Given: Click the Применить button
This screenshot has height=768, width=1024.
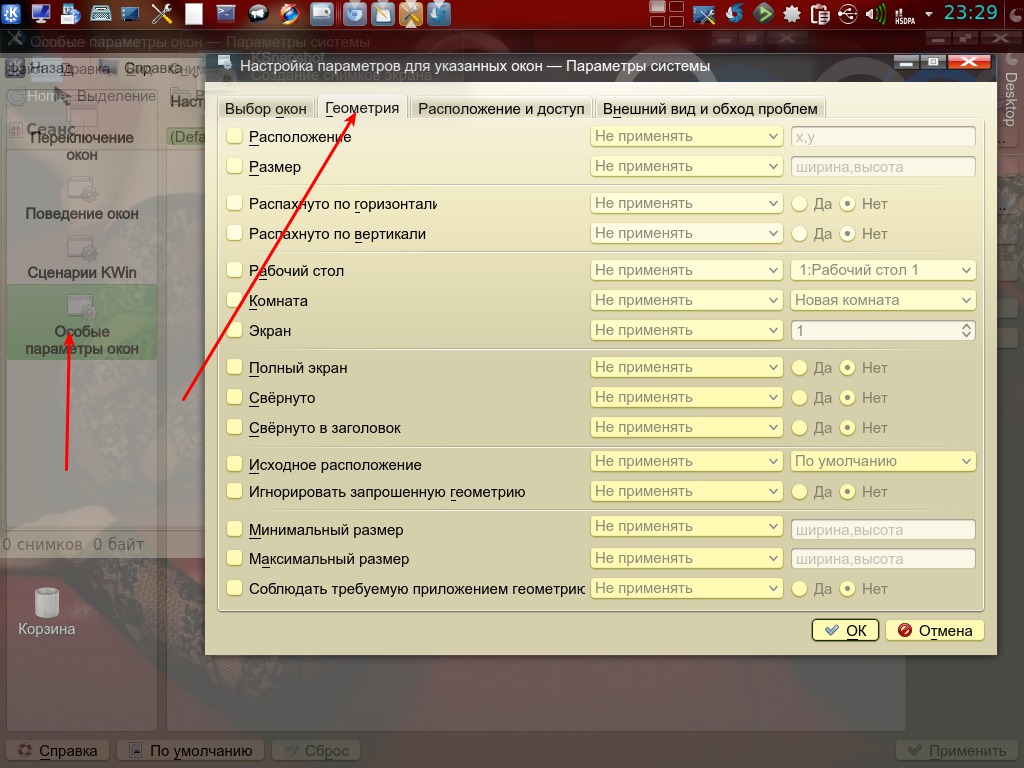Looking at the screenshot, I should coord(957,751).
